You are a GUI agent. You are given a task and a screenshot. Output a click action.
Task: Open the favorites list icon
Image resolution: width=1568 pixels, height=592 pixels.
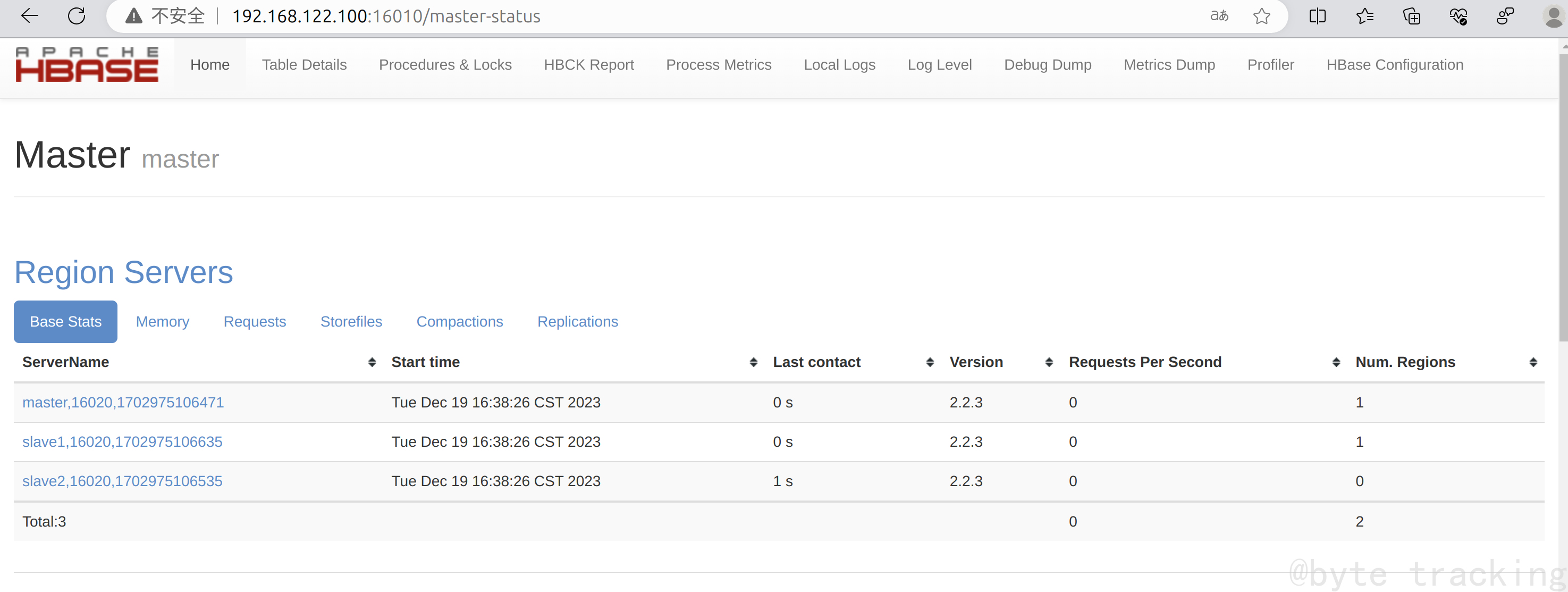[x=1365, y=16]
